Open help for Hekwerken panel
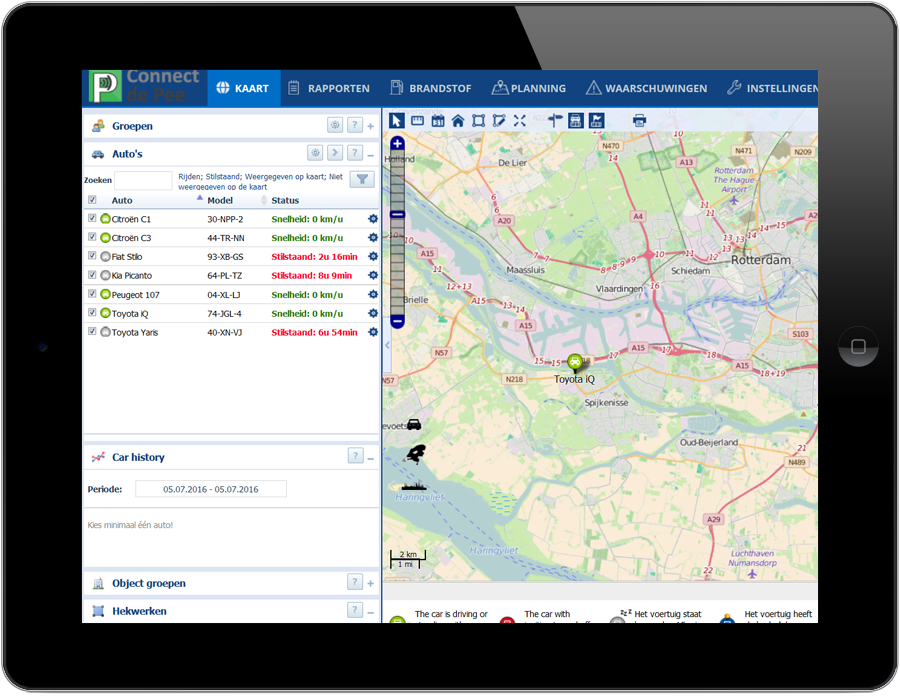 pyautogui.click(x=355, y=609)
